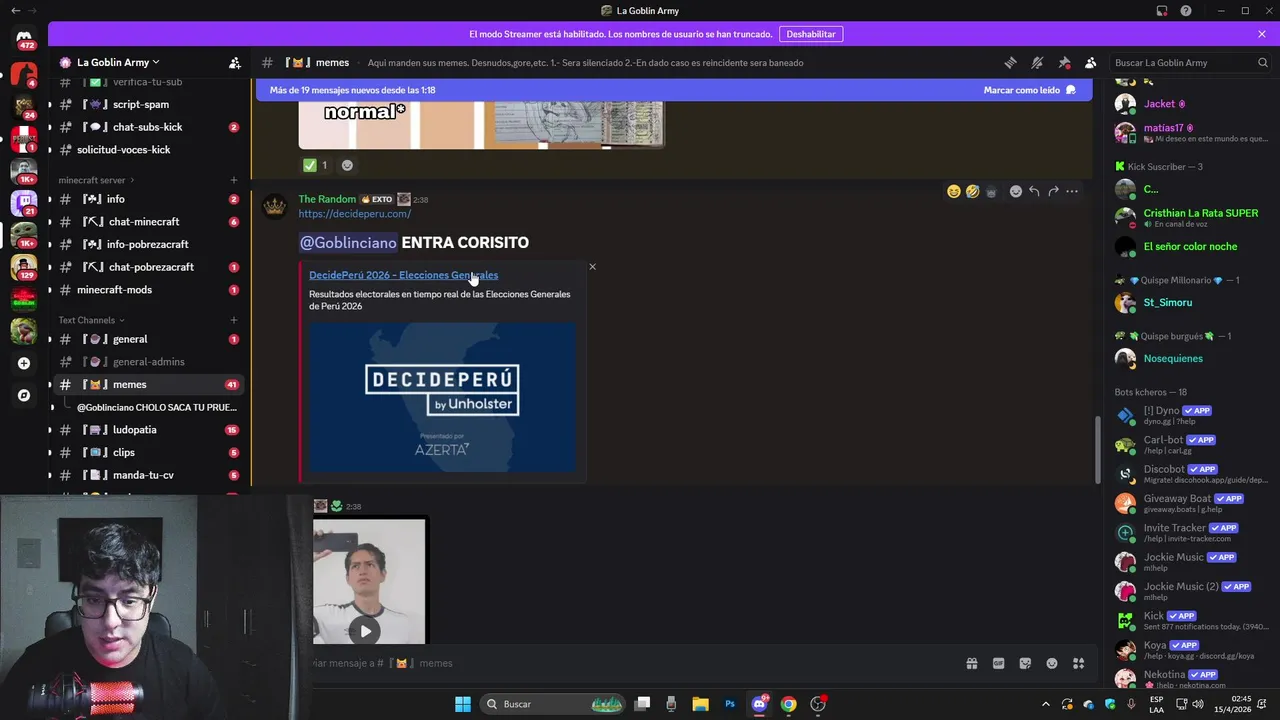This screenshot has width=1280, height=720.
Task: Open https://decideperu.com/ link
Action: tap(354, 214)
